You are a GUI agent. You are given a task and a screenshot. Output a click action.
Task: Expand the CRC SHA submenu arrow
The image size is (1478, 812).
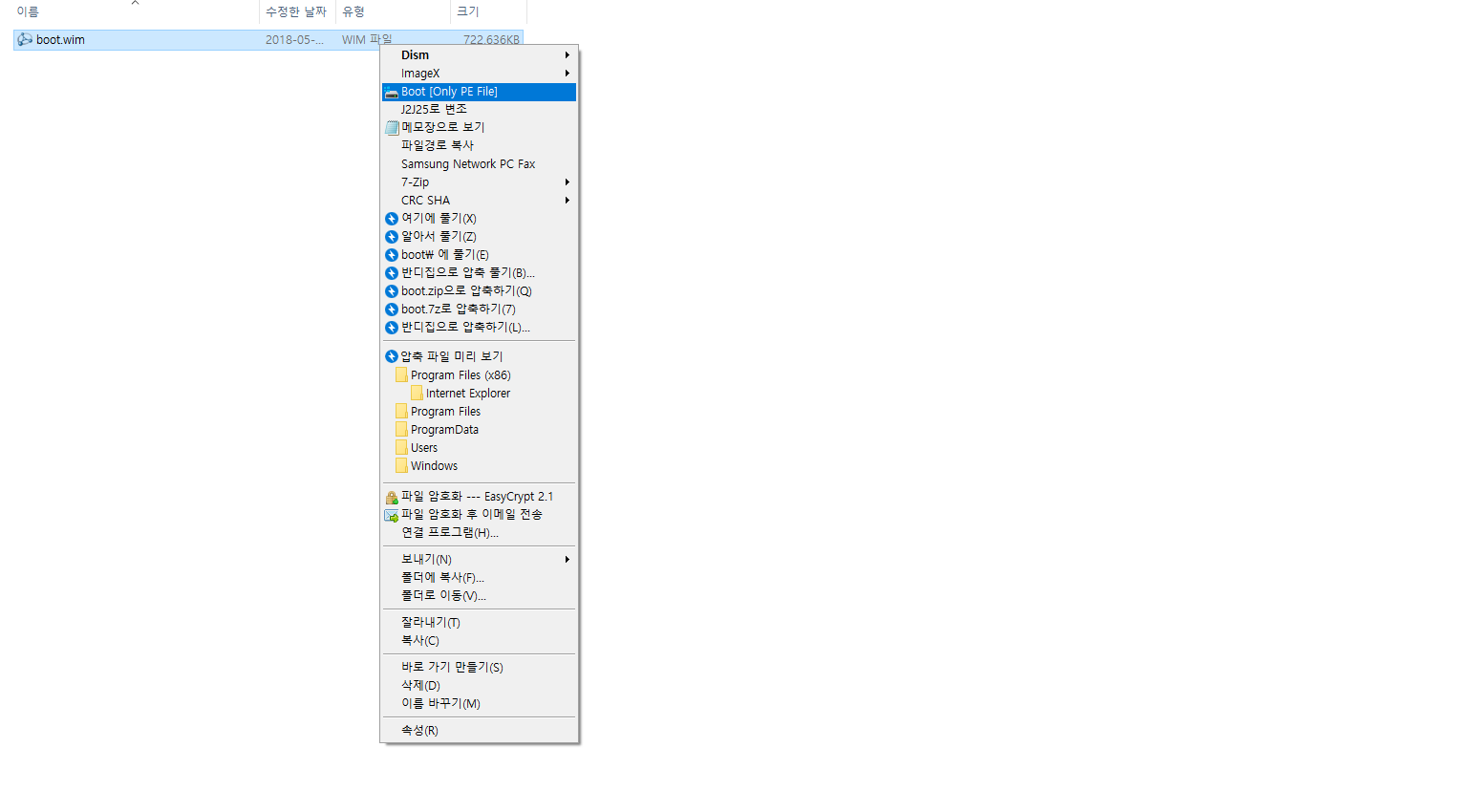pyautogui.click(x=568, y=201)
